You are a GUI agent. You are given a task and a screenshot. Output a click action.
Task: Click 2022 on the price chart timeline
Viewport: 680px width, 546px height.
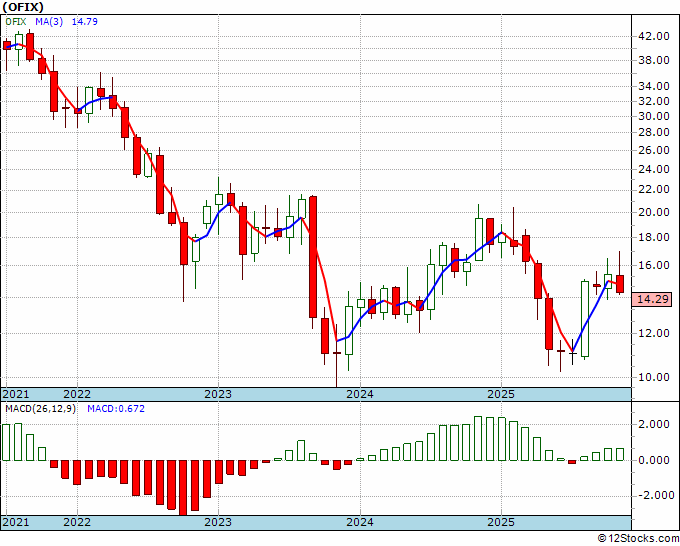point(77,394)
